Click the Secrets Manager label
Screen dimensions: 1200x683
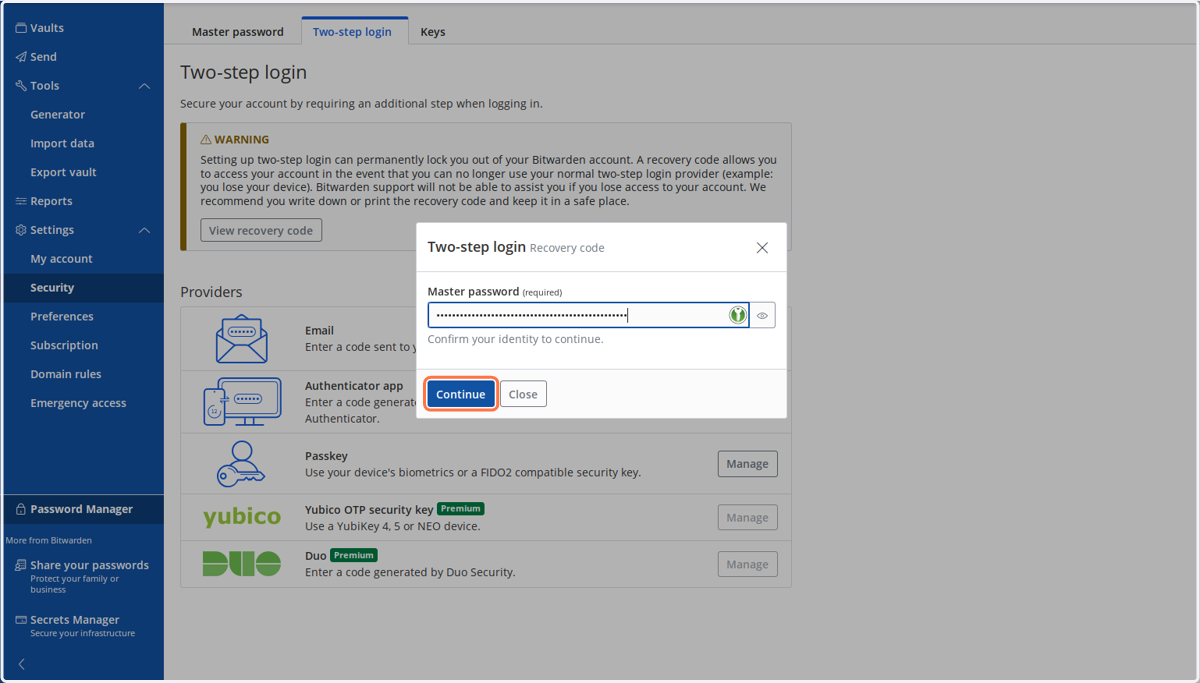click(75, 620)
